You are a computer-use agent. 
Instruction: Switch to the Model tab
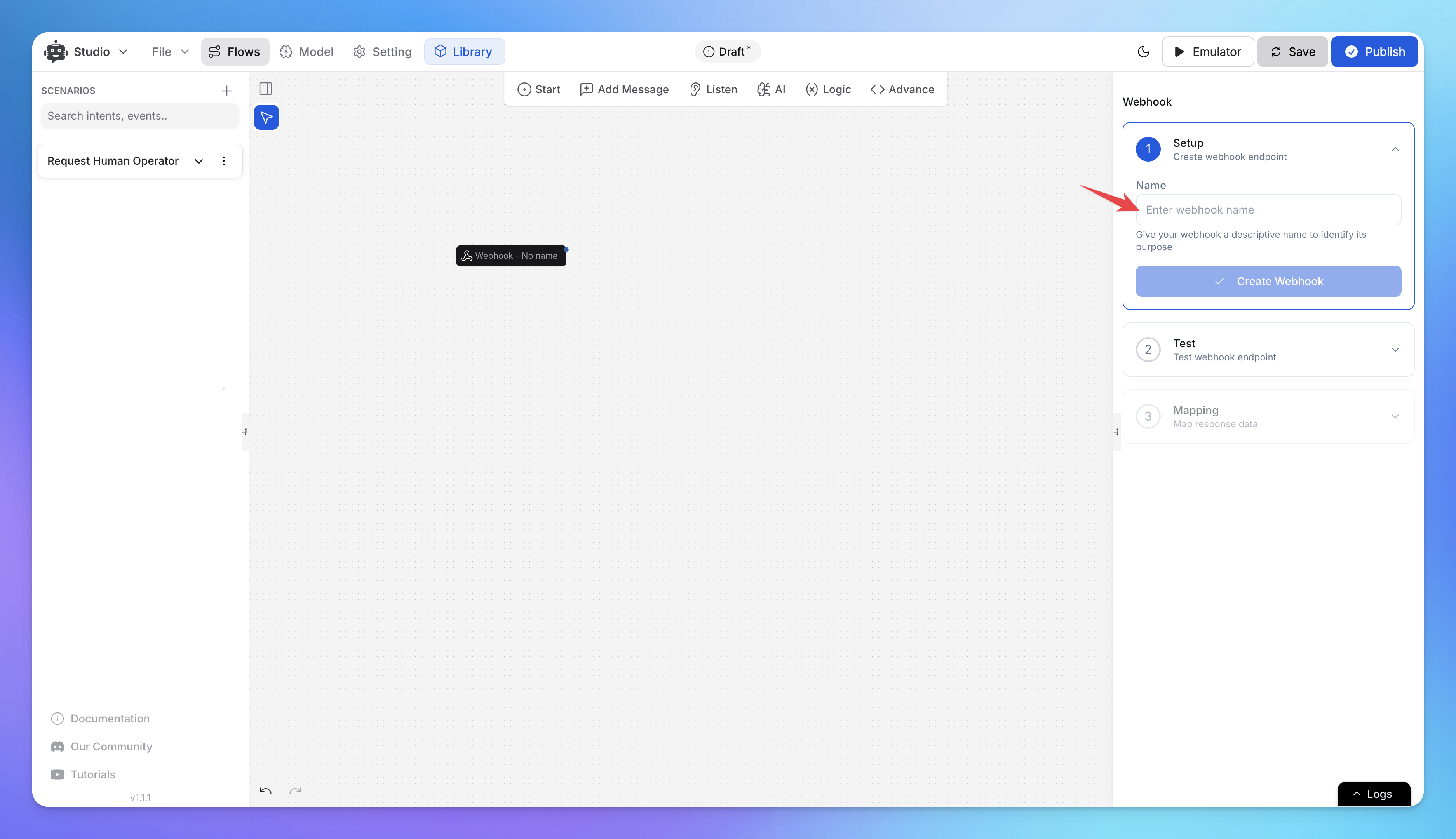[x=307, y=51]
